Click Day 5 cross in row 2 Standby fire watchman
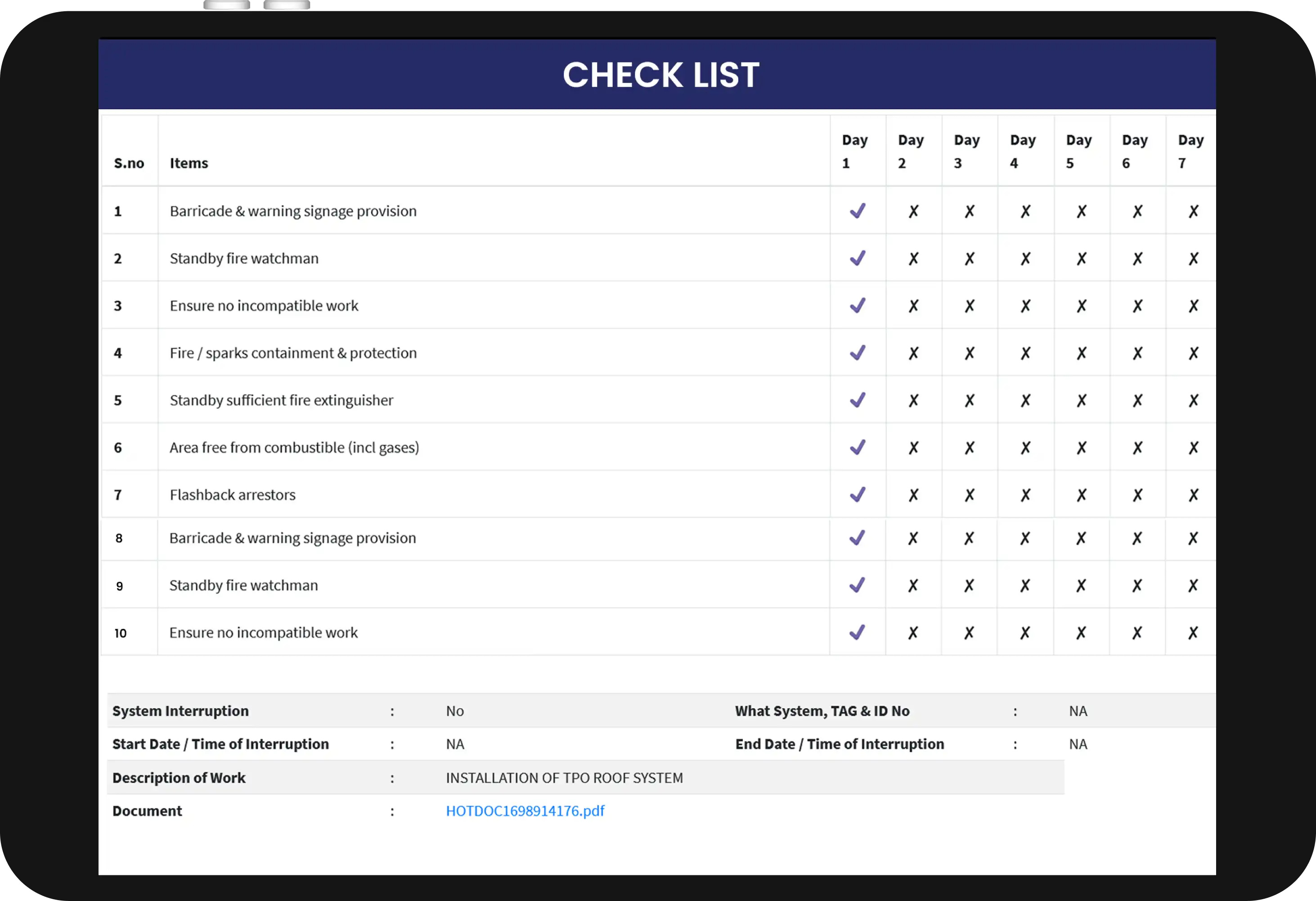 click(x=1082, y=259)
